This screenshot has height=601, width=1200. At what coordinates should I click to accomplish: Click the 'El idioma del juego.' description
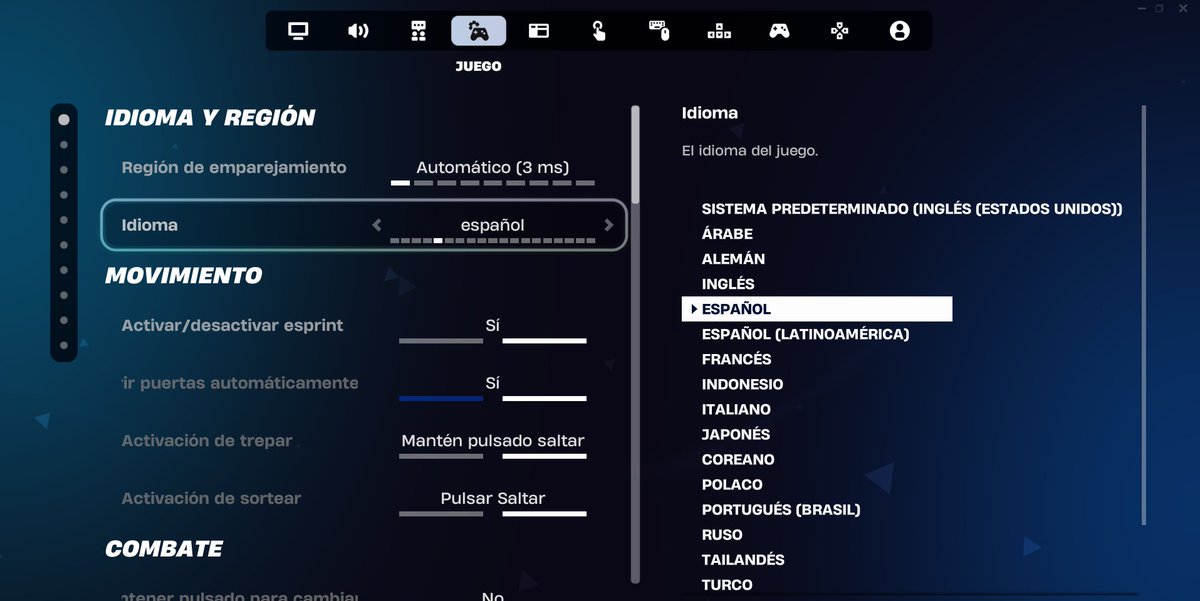click(750, 151)
